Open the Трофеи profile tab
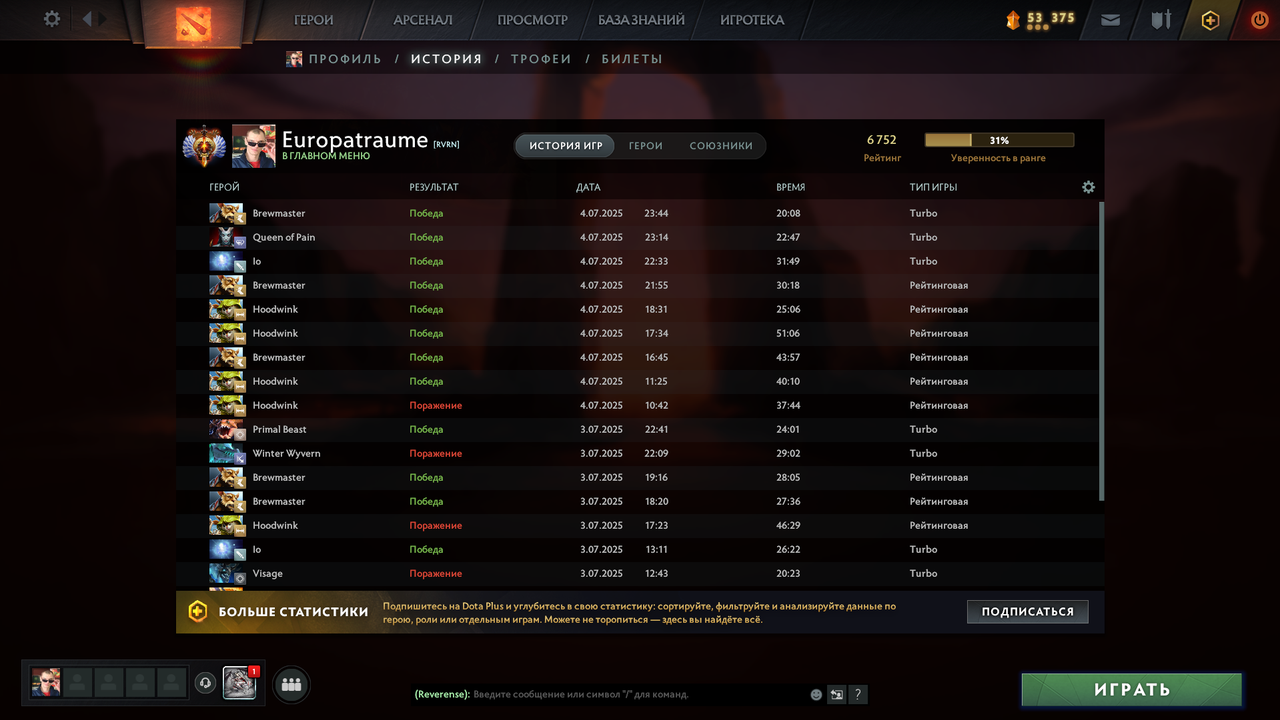 tap(541, 59)
